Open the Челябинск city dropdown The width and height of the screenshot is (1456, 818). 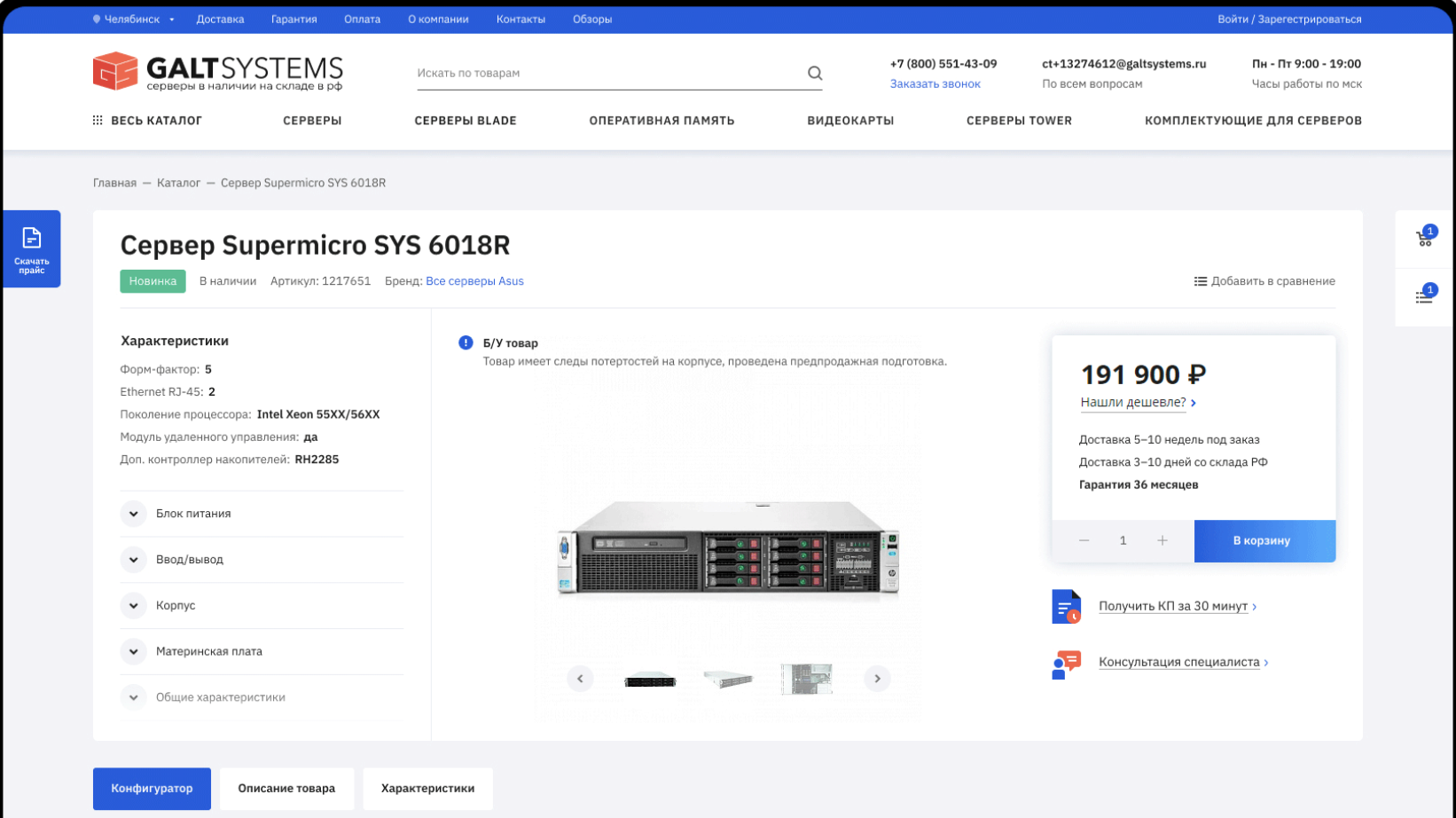tap(134, 19)
